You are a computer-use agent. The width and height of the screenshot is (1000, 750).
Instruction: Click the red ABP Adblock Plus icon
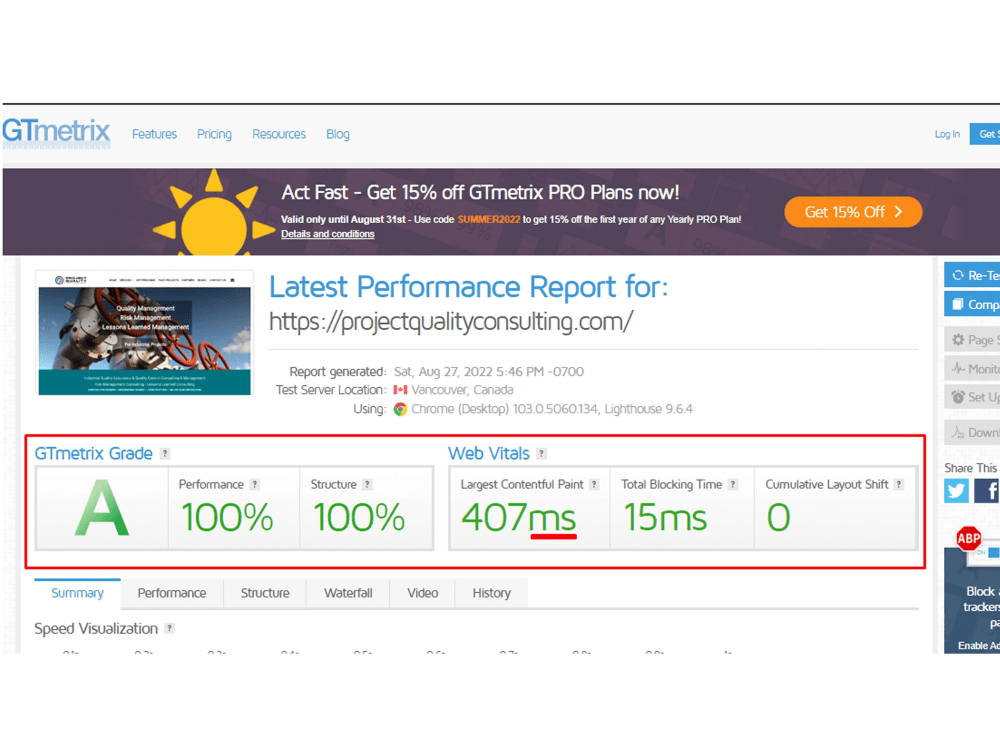tap(968, 538)
